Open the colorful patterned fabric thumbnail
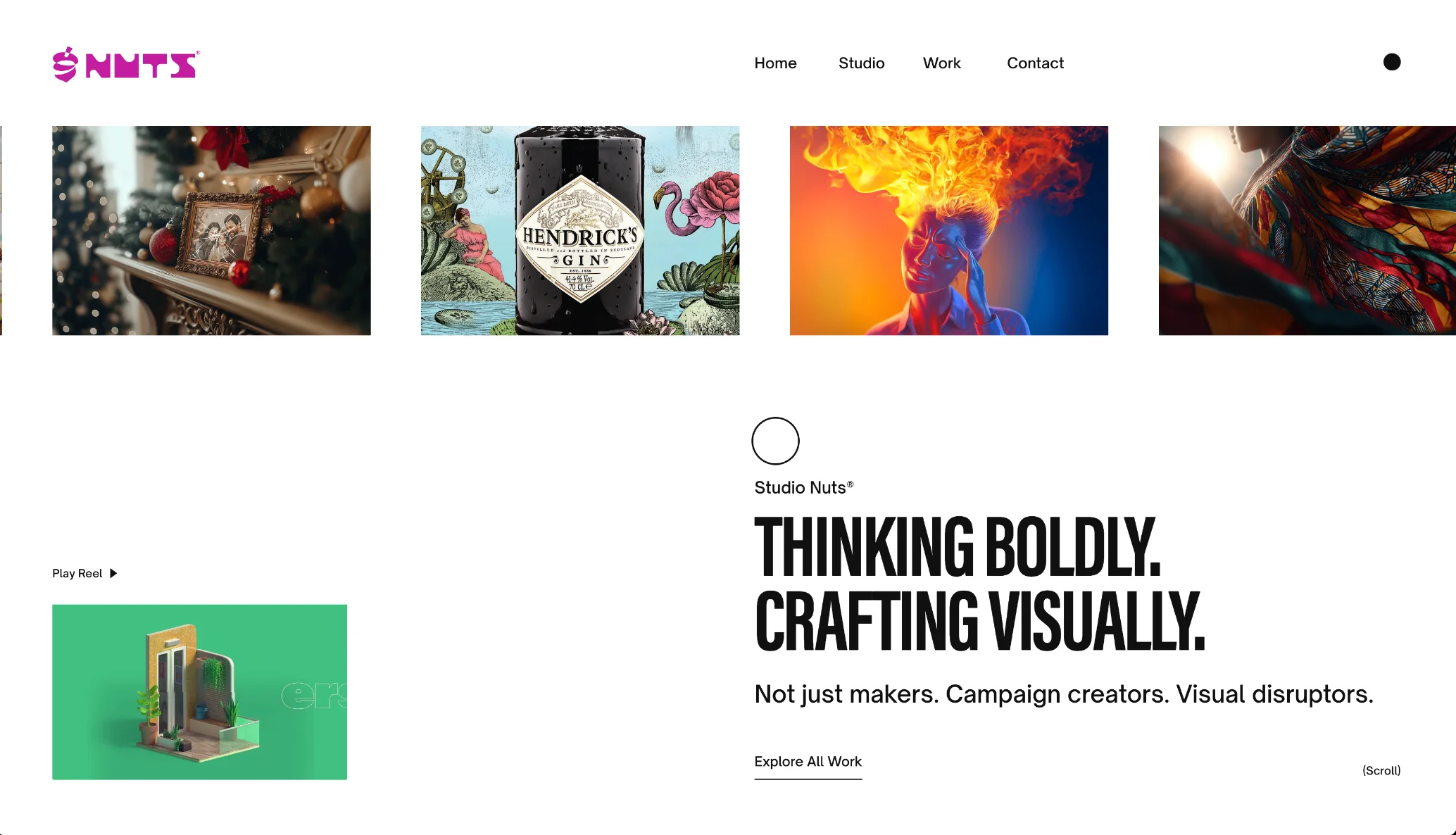 1307,230
